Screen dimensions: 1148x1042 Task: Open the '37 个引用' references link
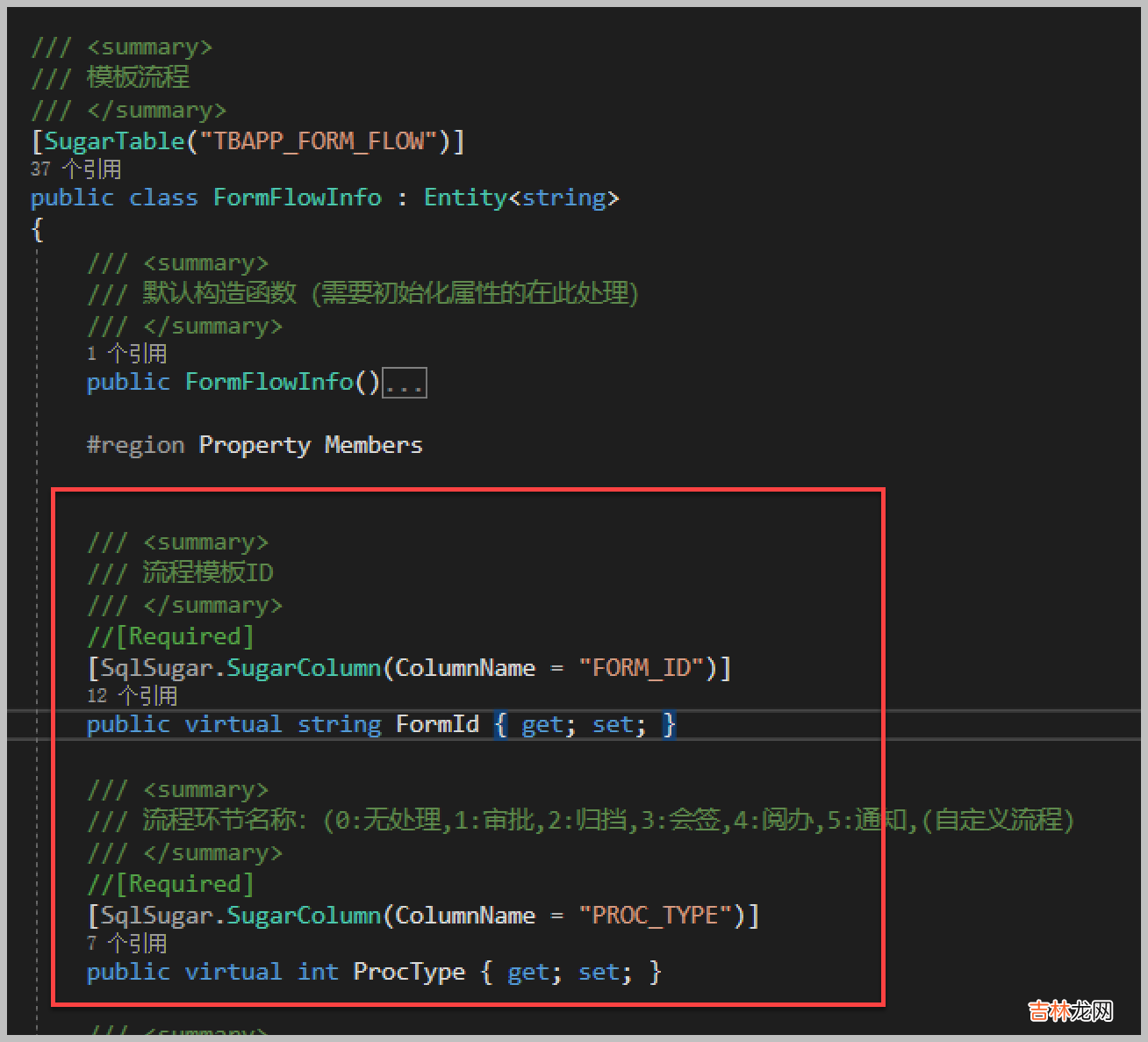coord(75,169)
